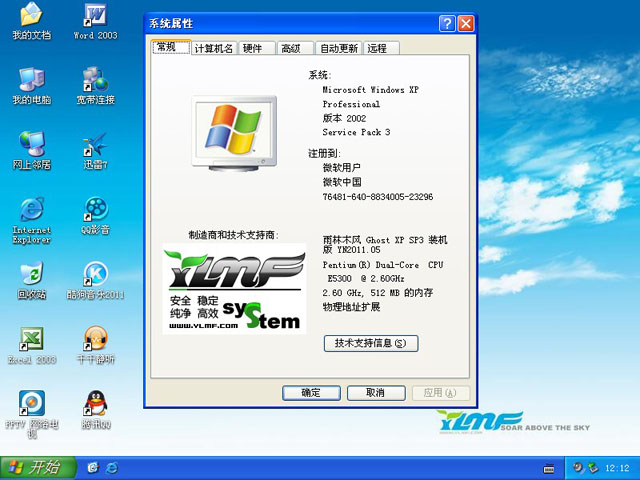Click the 物理地址扩展 text
The image size is (640, 480).
pyautogui.click(x=351, y=307)
